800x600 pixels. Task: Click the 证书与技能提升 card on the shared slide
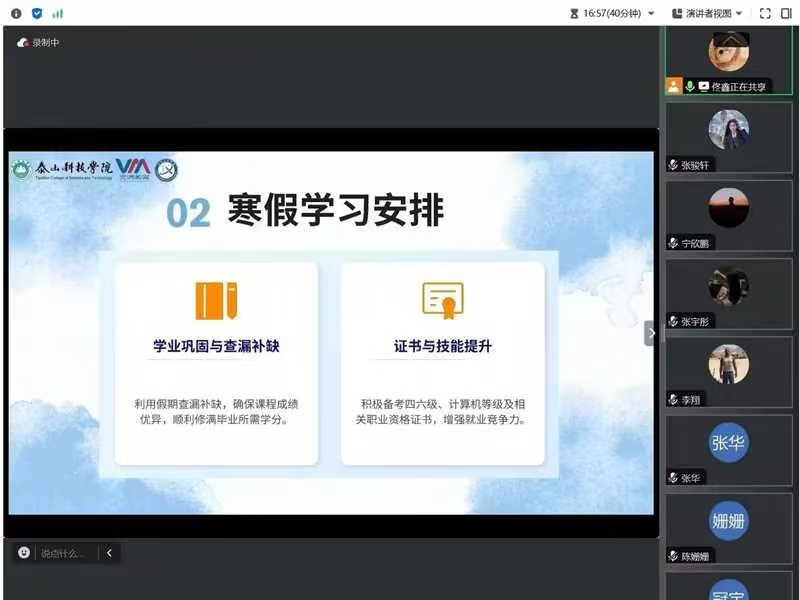pyautogui.click(x=443, y=364)
